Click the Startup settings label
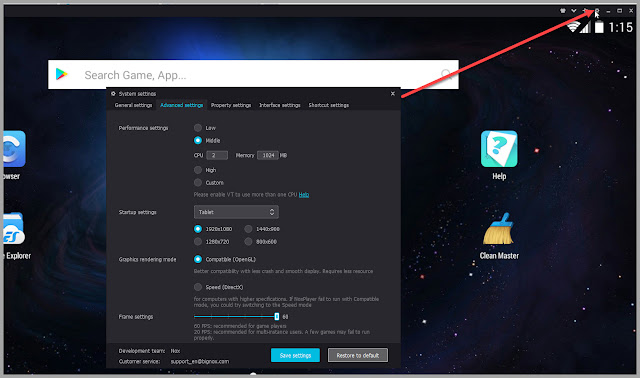Image resolution: width=640 pixels, height=378 pixels. pos(138,212)
